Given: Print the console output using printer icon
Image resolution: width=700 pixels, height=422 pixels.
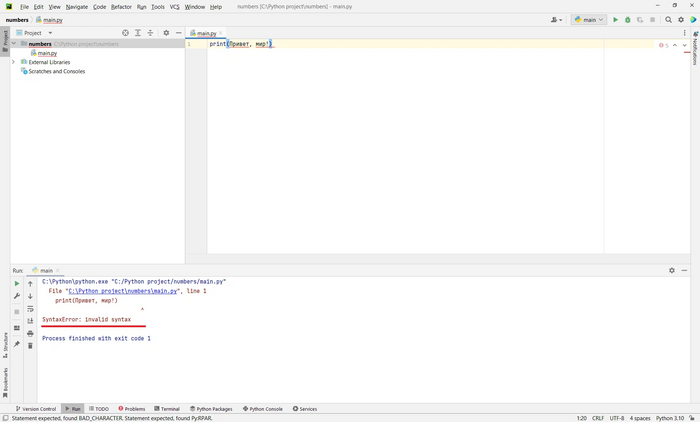Looking at the screenshot, I should (30, 333).
